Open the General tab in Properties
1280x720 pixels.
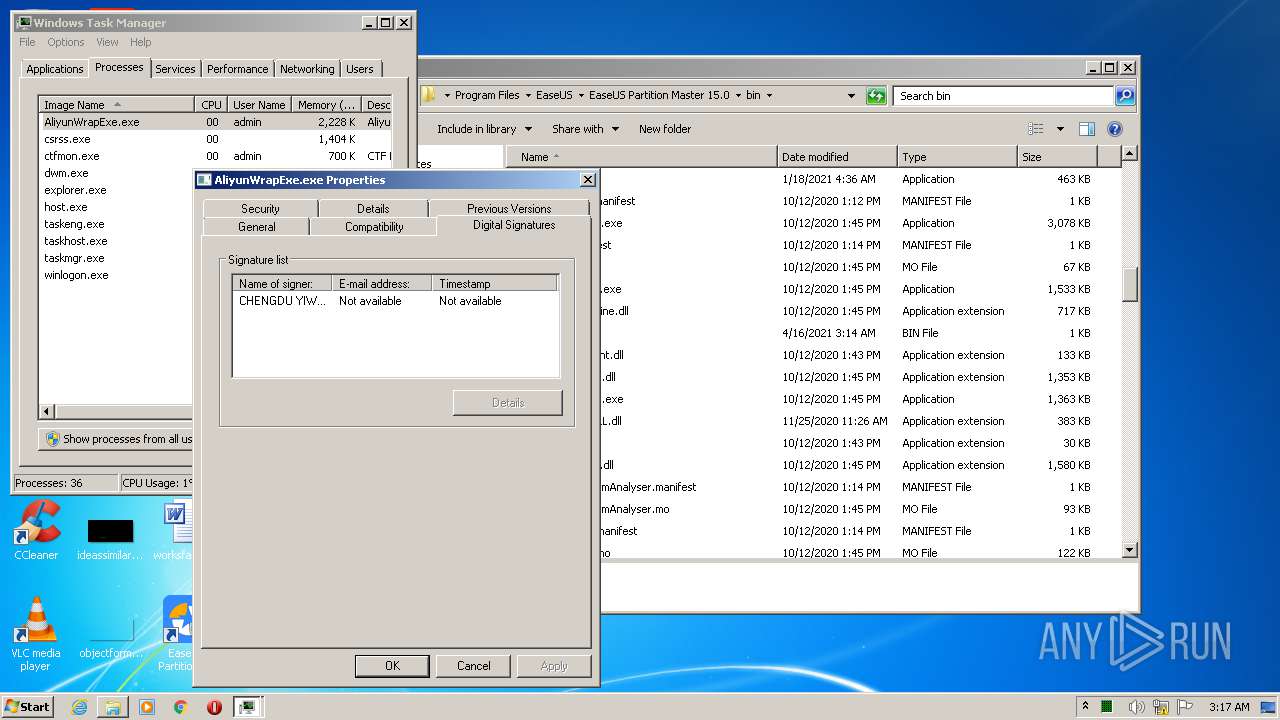point(257,227)
